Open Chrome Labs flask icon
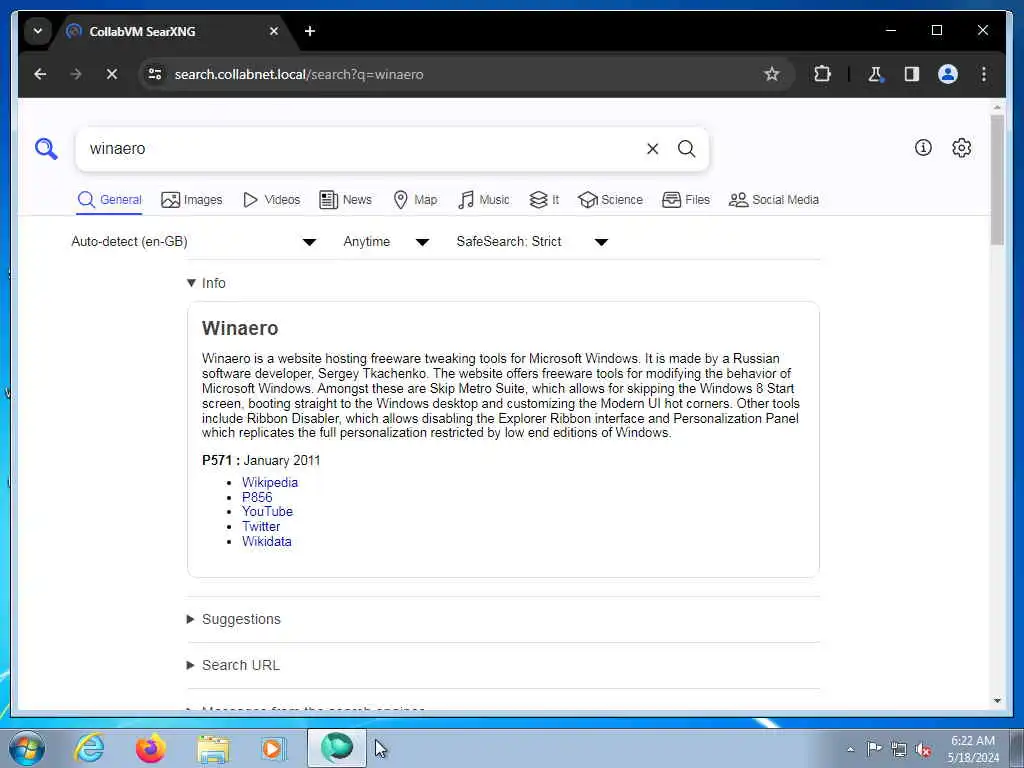The width and height of the screenshot is (1024, 768). click(875, 74)
